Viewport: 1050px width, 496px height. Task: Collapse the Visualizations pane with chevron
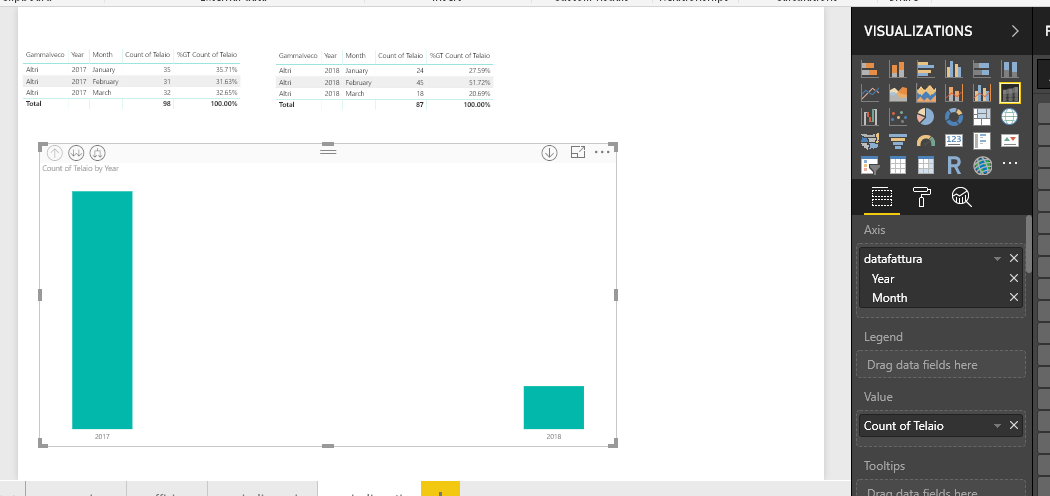(1015, 31)
